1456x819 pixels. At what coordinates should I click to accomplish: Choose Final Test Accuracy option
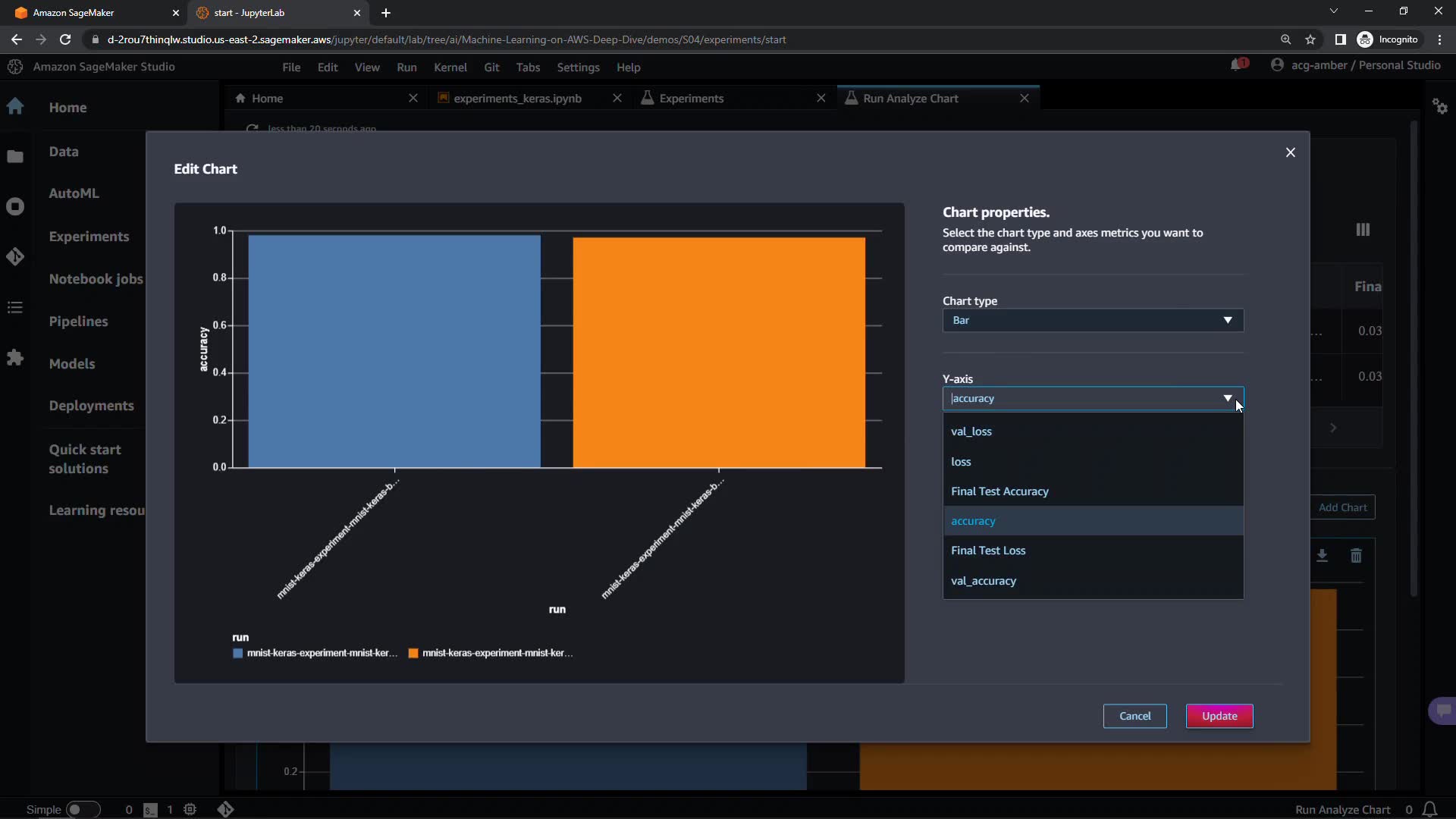point(999,491)
